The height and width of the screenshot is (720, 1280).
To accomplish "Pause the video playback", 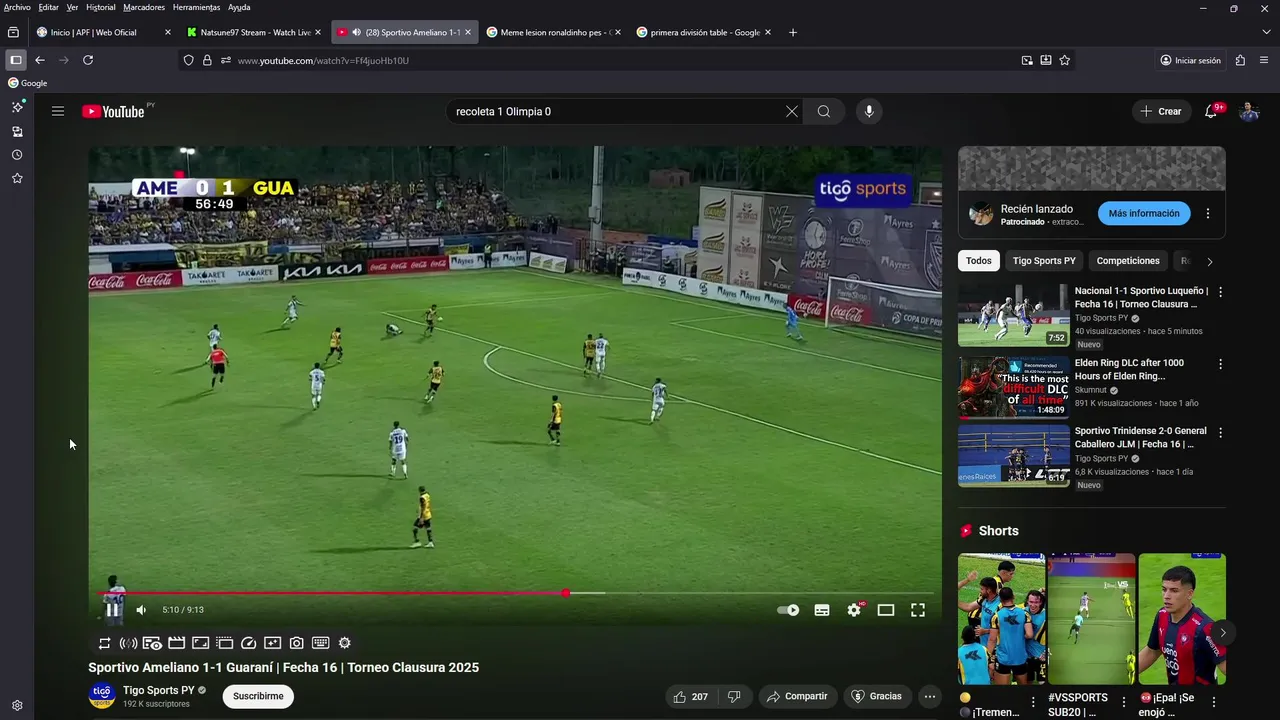I will point(113,610).
